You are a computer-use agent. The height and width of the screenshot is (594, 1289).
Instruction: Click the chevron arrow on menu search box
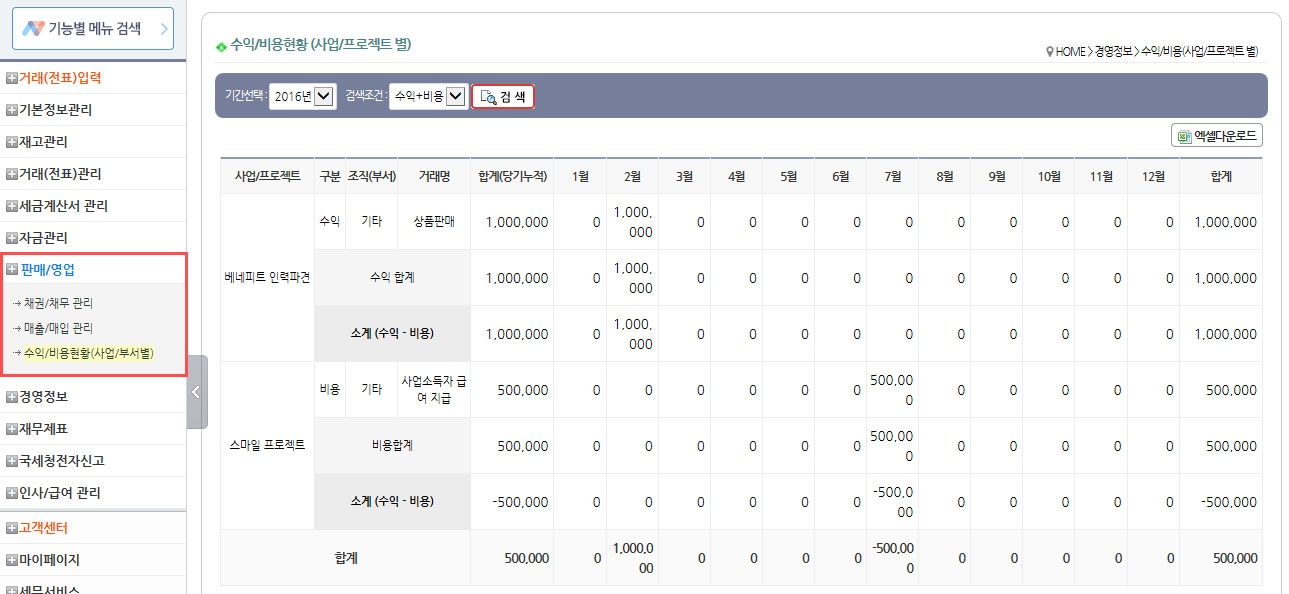[x=163, y=29]
